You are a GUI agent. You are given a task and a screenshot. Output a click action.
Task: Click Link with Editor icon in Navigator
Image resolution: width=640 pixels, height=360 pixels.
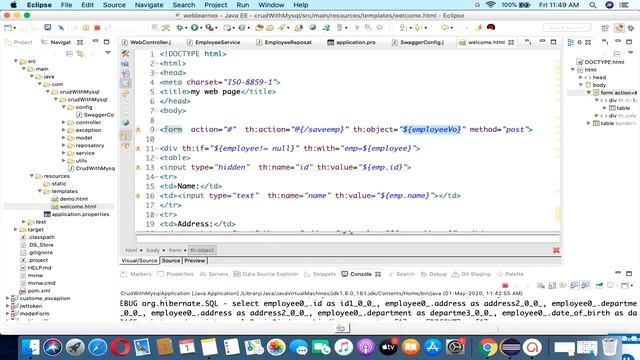pos(80,53)
